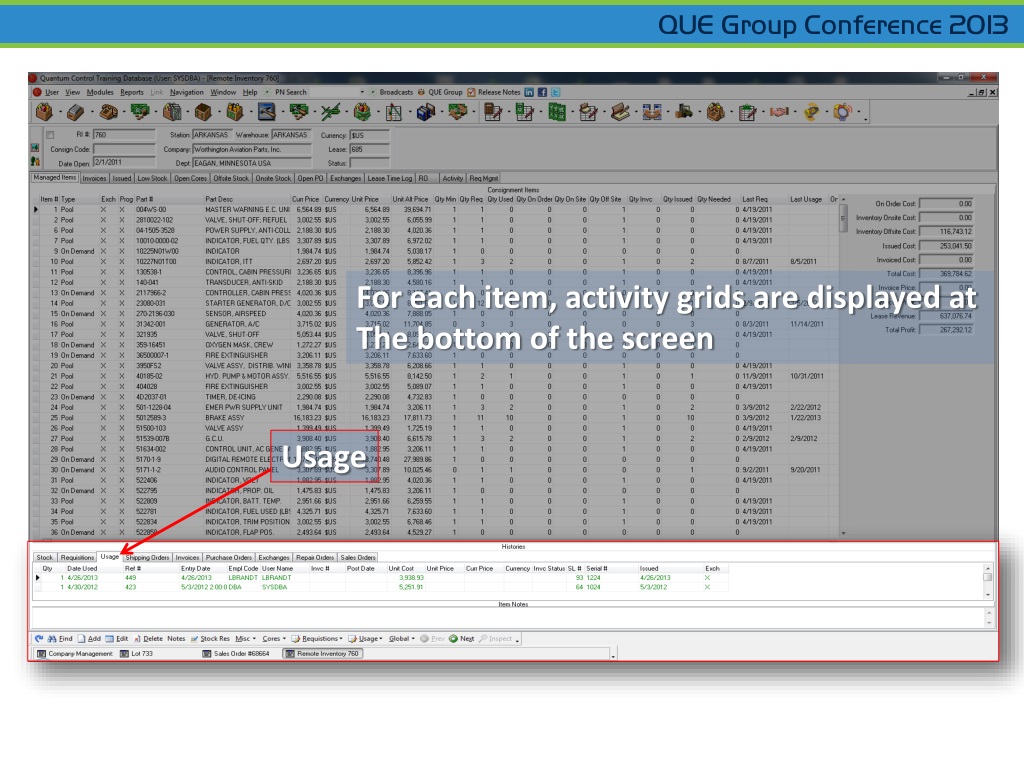Image resolution: width=1024 pixels, height=768 pixels.
Task: Click the telephone icon in main toolbar
Action: point(108,112)
